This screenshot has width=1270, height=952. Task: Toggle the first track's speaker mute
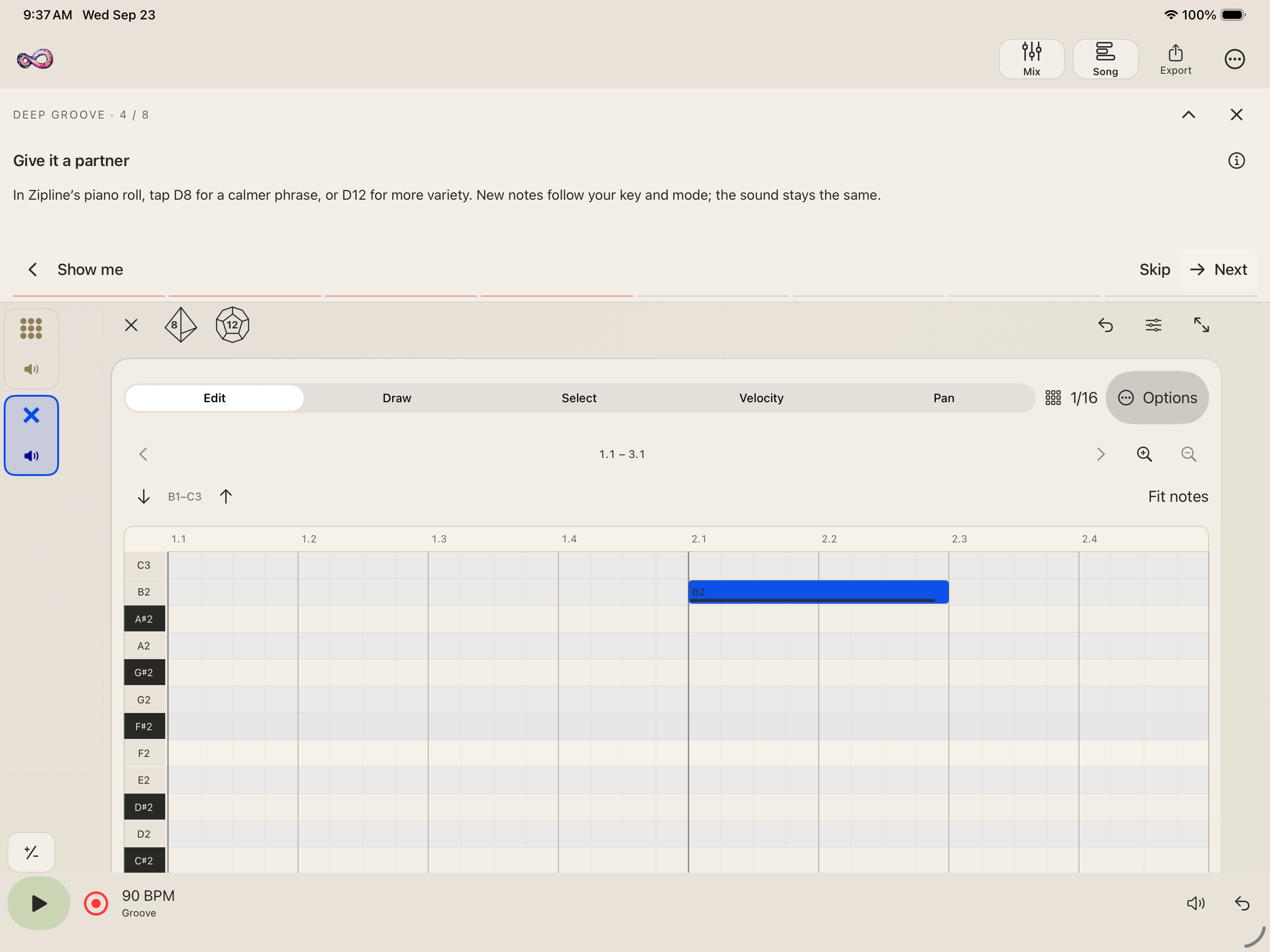coord(31,369)
